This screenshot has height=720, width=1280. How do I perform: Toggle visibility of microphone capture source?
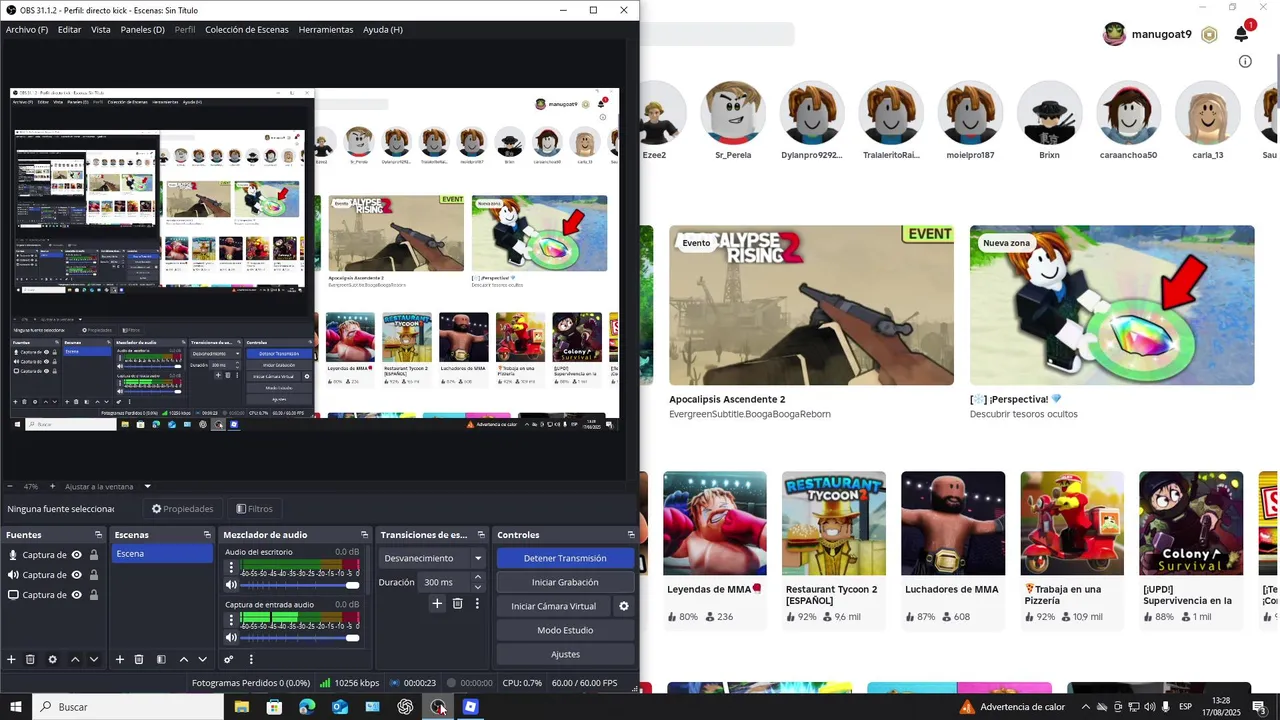[76, 555]
